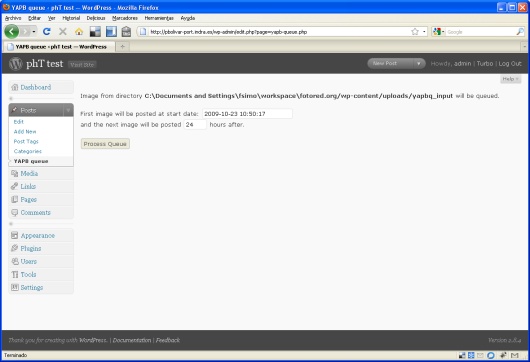Click the start date input field
Screen dimensions: 530x362
pyautogui.click(x=247, y=114)
